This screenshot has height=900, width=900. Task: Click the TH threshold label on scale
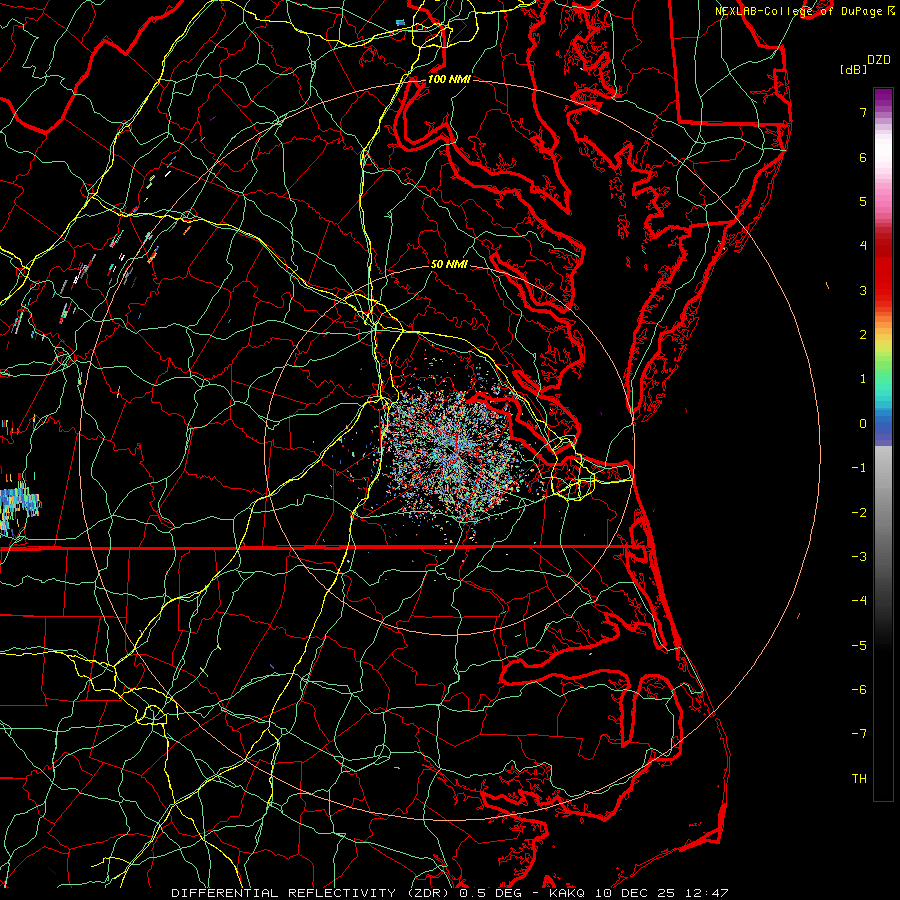click(x=859, y=779)
